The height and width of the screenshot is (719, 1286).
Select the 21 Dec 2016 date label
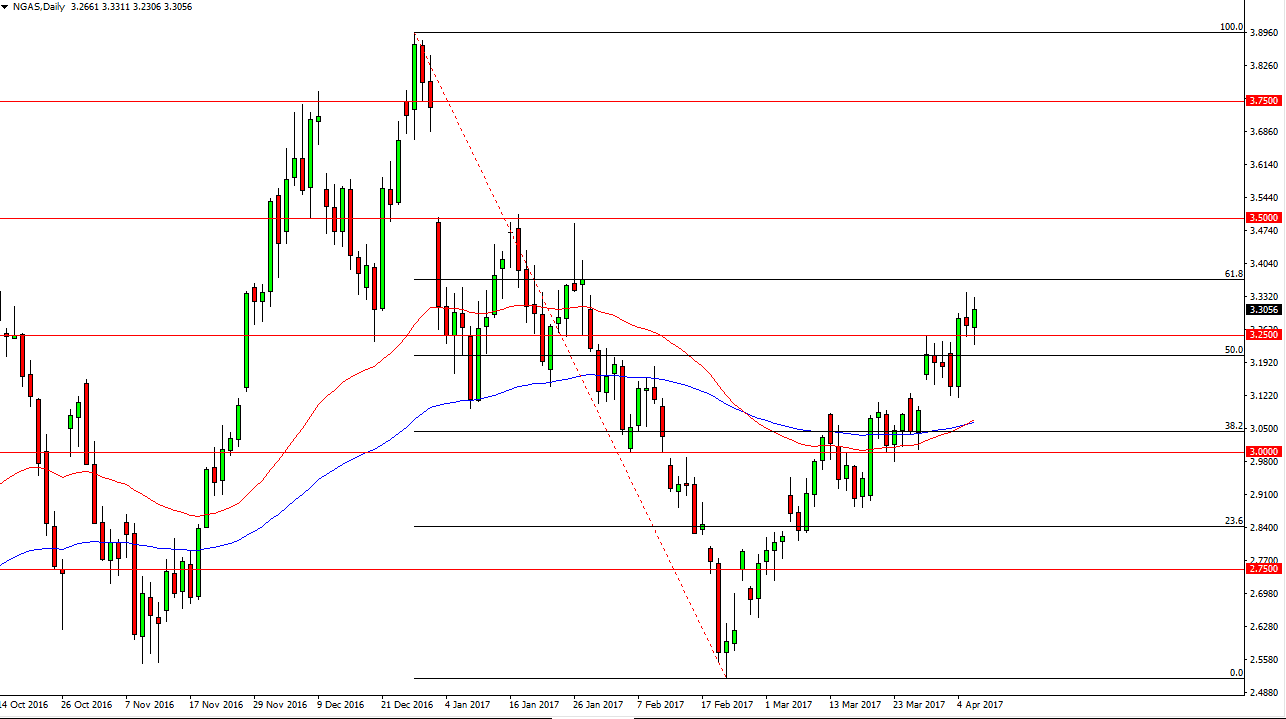coord(407,704)
